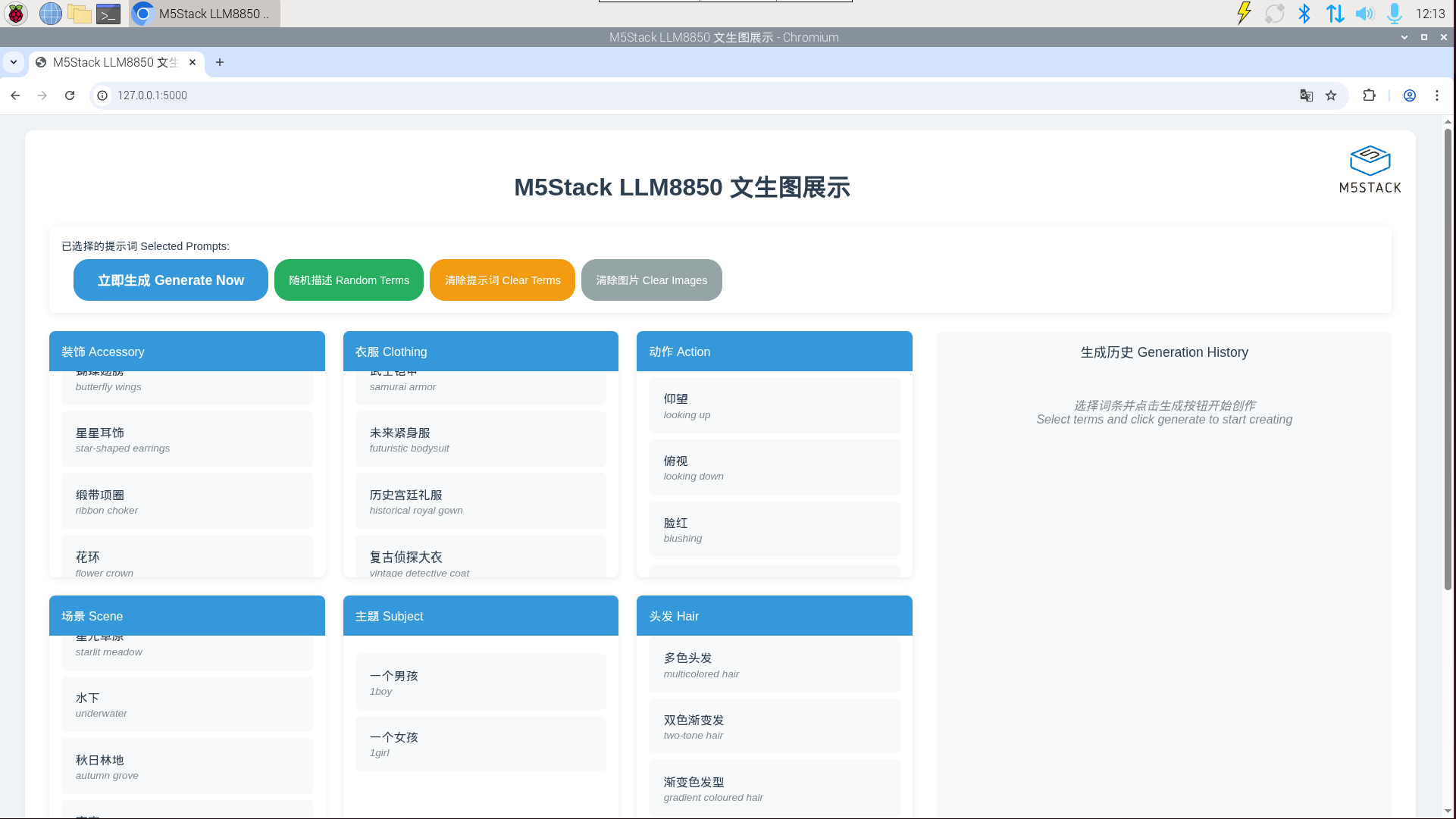This screenshot has width=1456, height=819.
Task: Click the Selected Prompts label
Action: click(x=146, y=246)
